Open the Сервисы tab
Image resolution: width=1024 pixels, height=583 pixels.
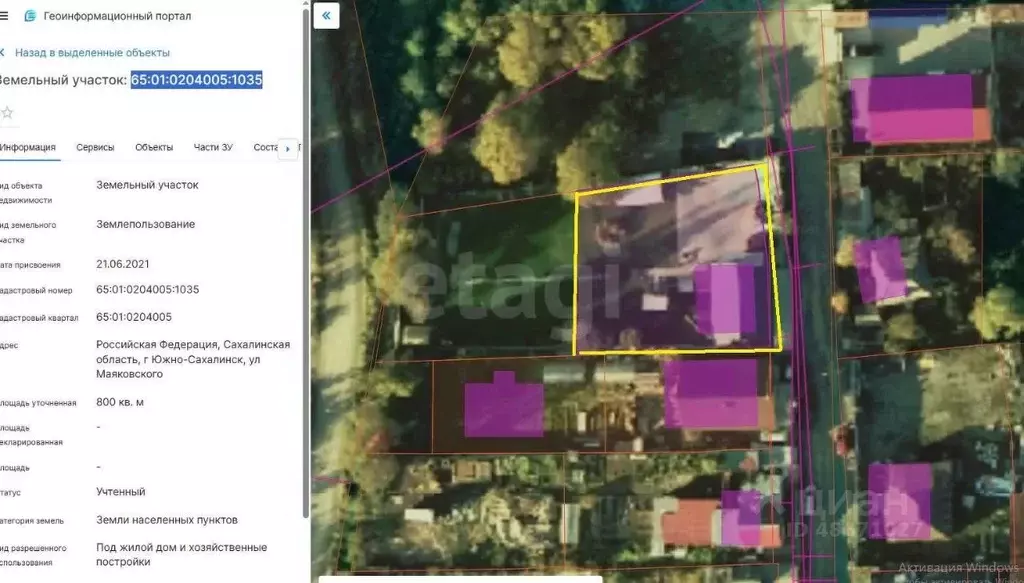coord(95,147)
